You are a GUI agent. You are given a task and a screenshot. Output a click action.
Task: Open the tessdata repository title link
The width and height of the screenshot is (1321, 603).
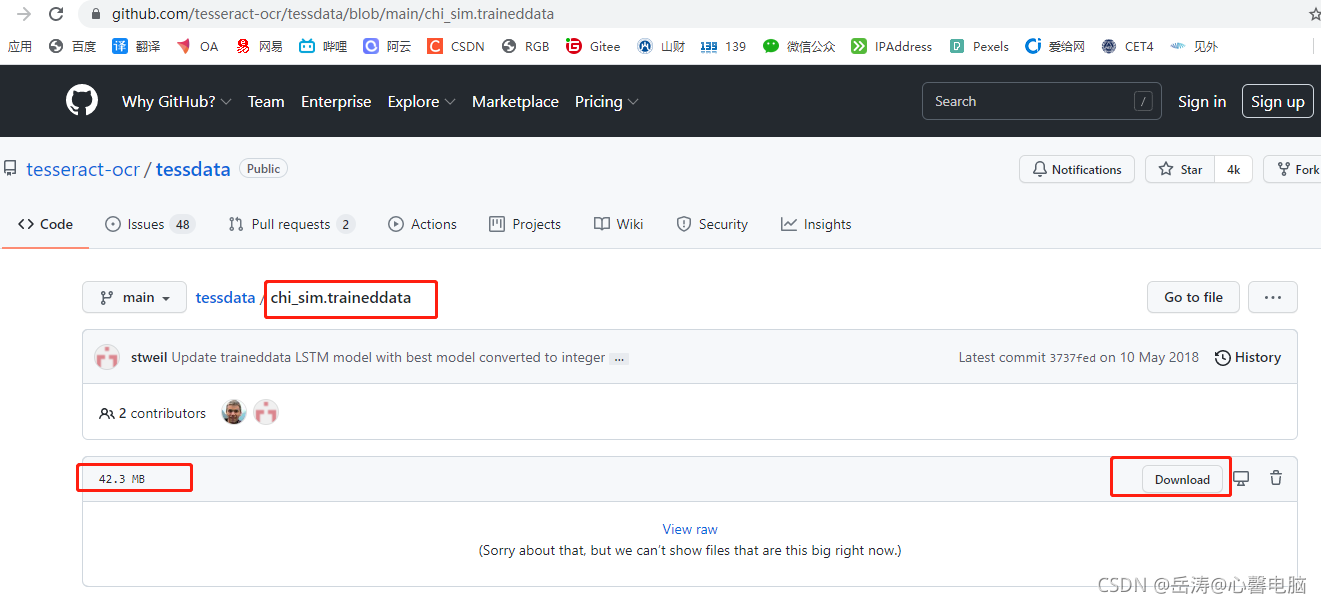tap(193, 169)
